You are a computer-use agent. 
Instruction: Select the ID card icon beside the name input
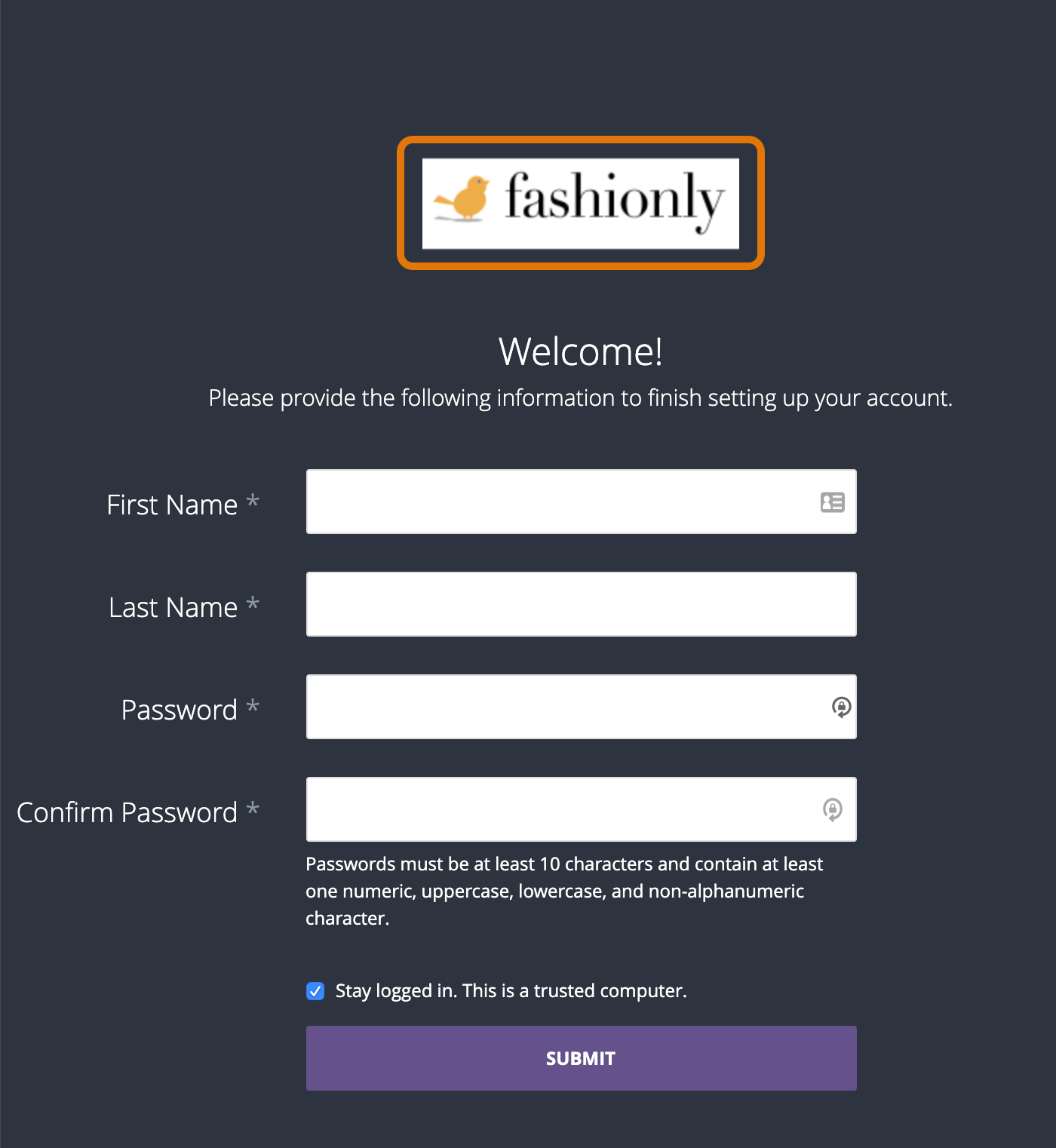tap(830, 502)
